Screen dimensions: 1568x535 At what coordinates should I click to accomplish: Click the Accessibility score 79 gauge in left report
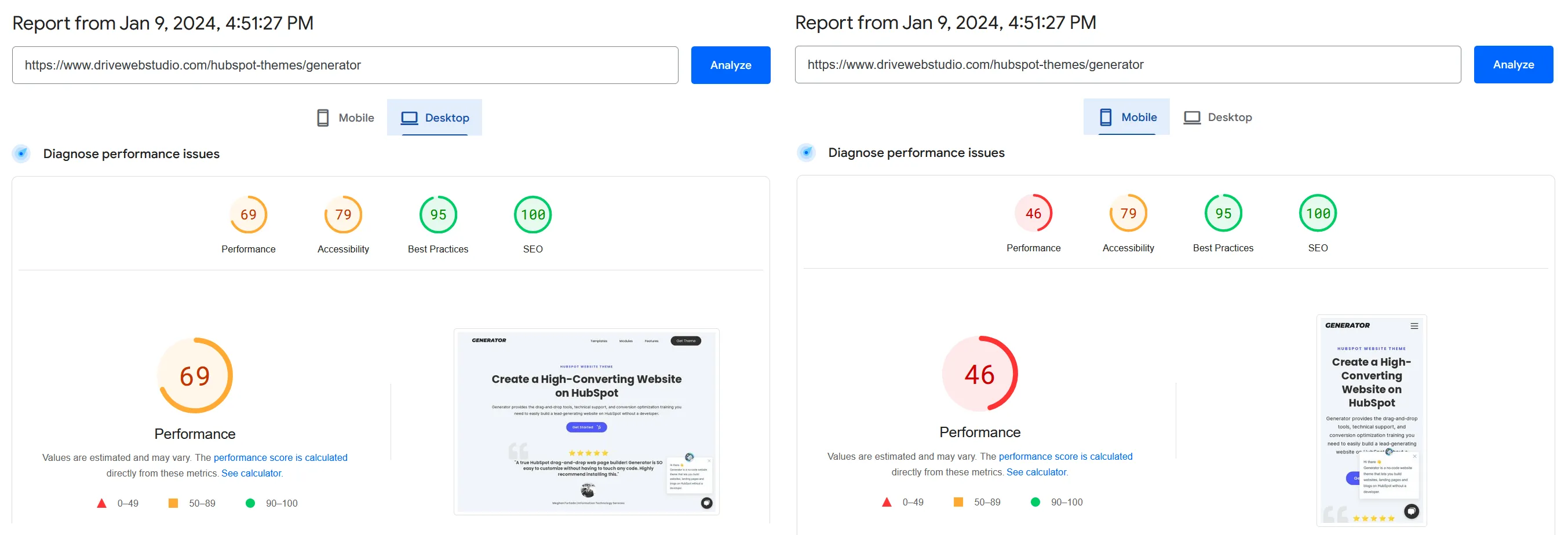tap(342, 215)
